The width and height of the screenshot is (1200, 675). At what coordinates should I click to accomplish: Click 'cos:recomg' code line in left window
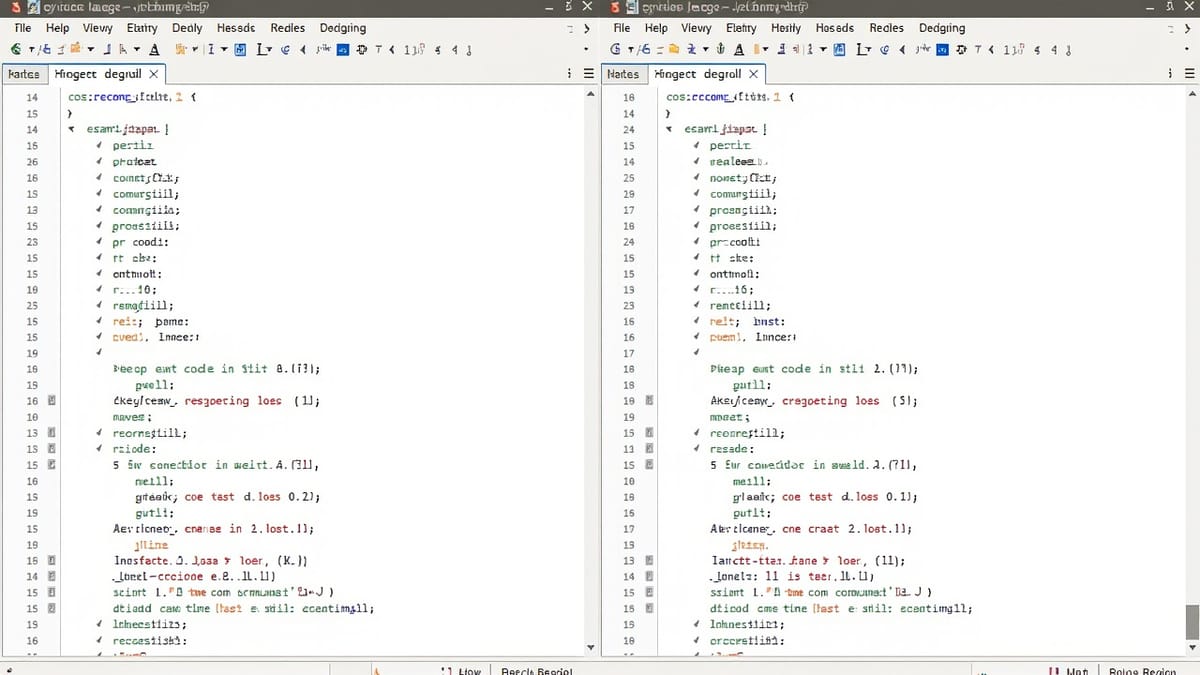[x=133, y=97]
